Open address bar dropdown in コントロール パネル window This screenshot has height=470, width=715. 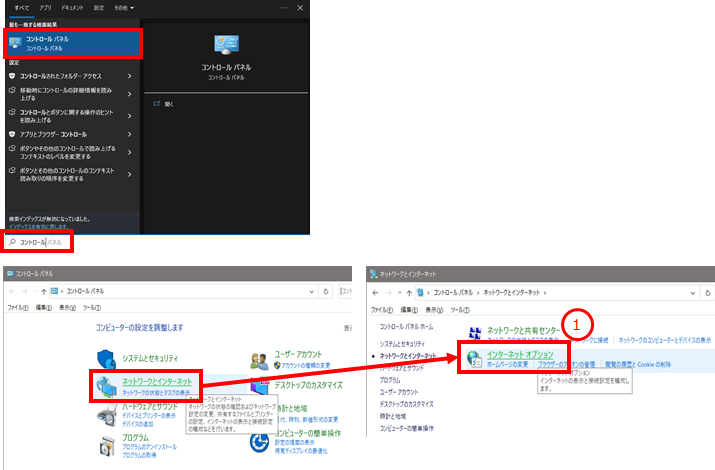click(x=311, y=291)
